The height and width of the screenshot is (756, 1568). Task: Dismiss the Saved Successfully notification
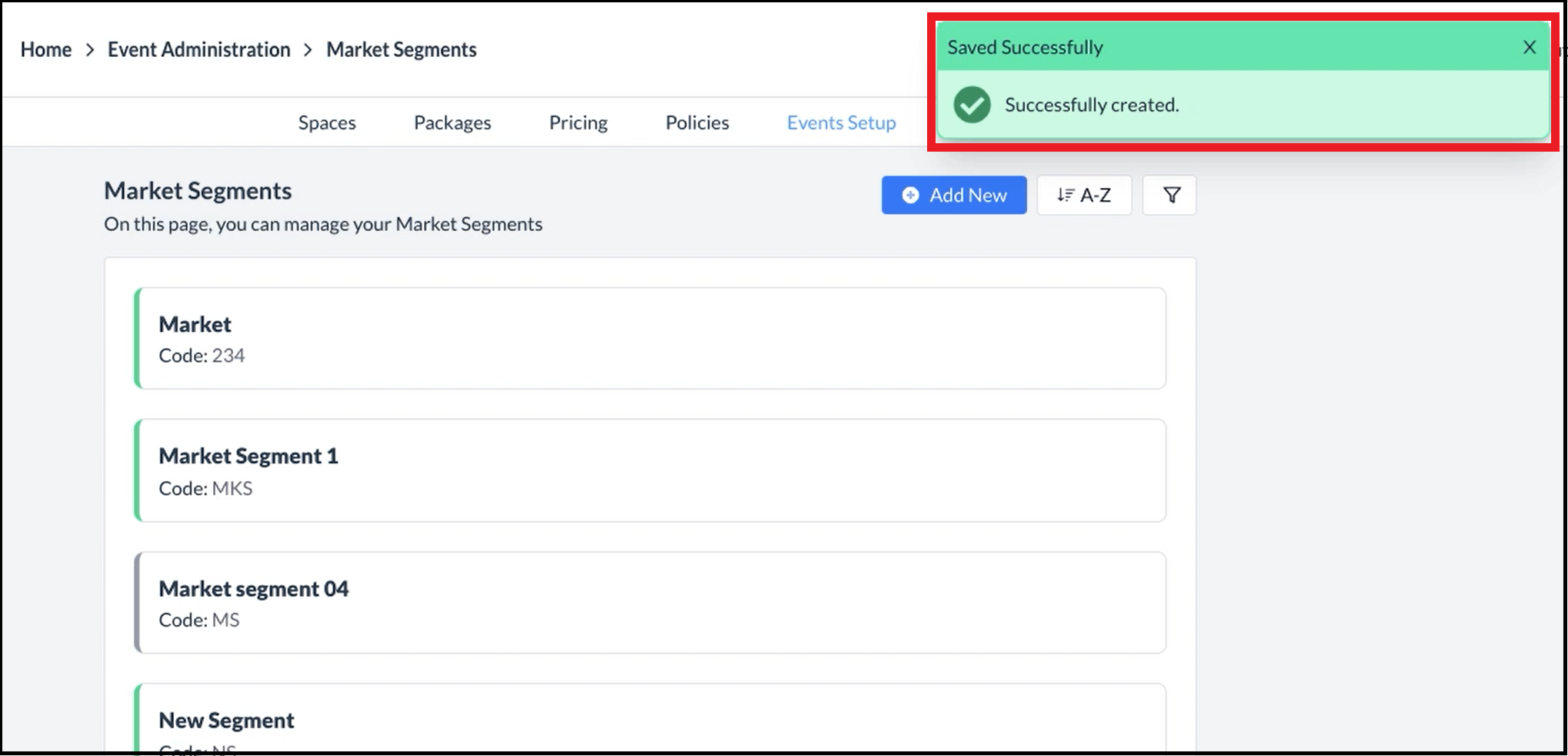tap(1529, 48)
